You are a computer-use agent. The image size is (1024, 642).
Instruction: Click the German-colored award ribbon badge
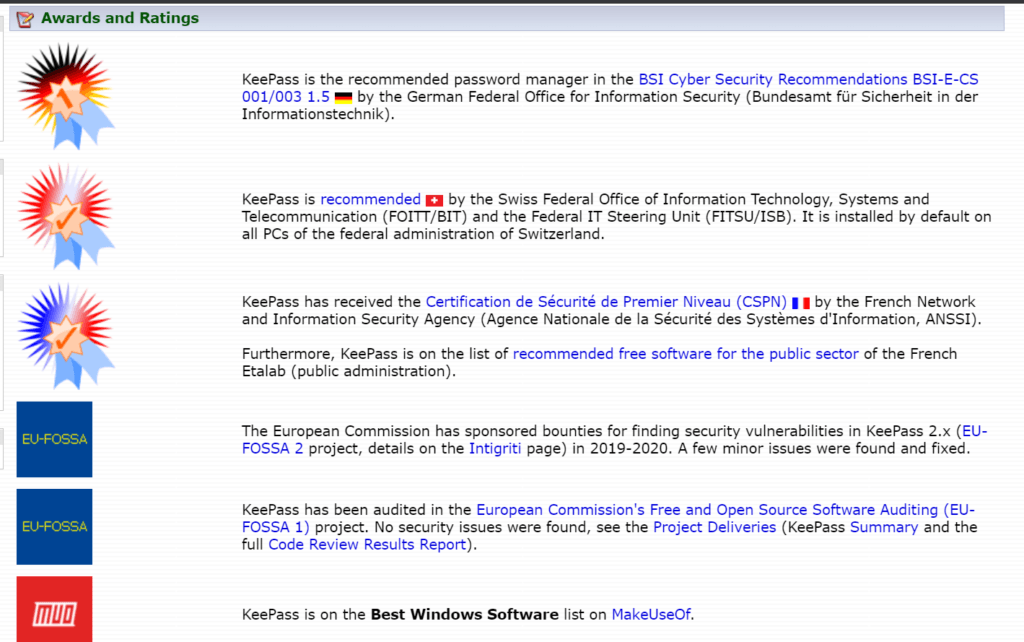pyautogui.click(x=66, y=96)
